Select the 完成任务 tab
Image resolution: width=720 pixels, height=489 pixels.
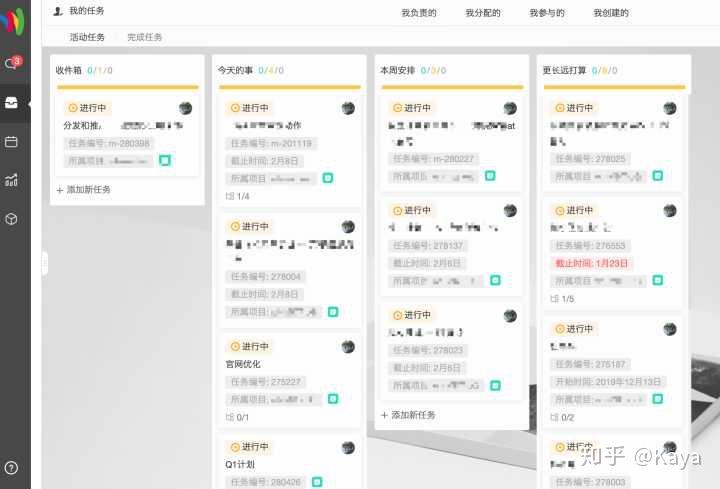(145, 37)
